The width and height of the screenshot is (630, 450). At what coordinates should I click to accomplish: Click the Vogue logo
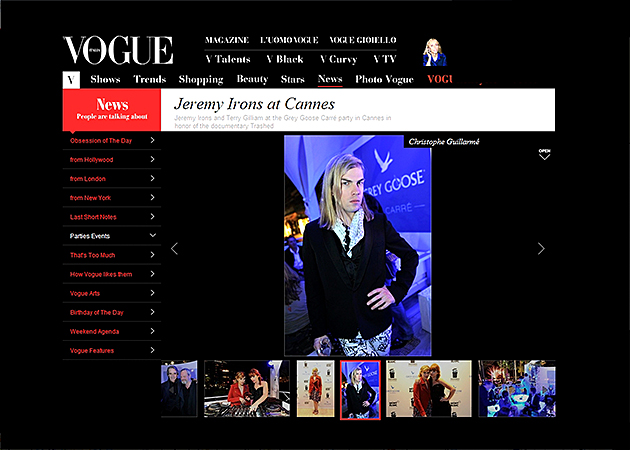118,50
